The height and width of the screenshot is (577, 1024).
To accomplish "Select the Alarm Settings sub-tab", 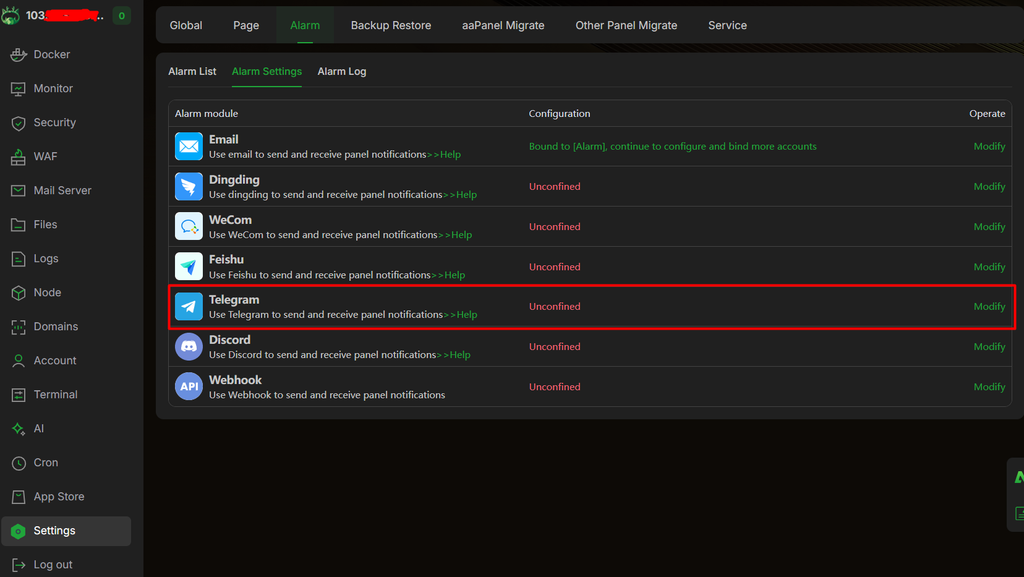I will pos(266,71).
